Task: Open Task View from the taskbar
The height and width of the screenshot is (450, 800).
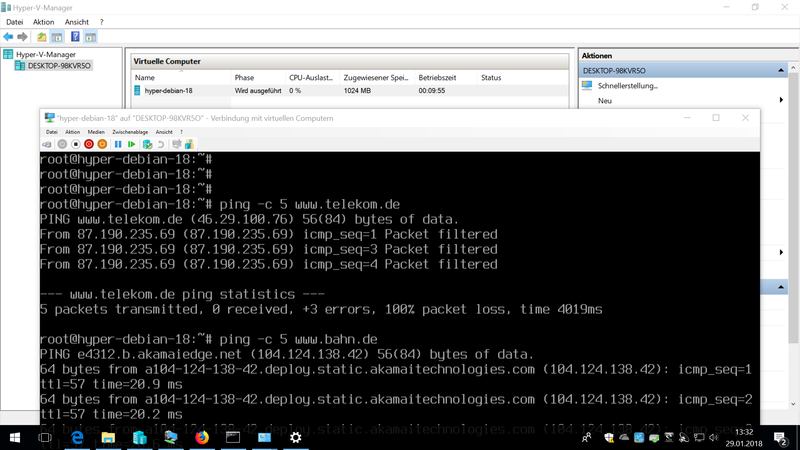Action: (45, 438)
